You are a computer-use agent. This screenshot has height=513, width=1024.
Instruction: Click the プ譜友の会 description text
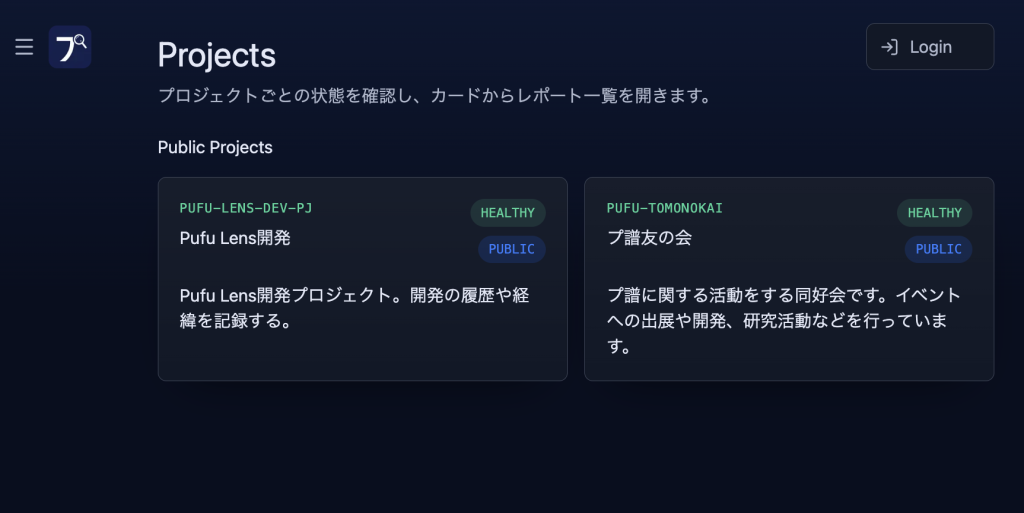pos(784,320)
